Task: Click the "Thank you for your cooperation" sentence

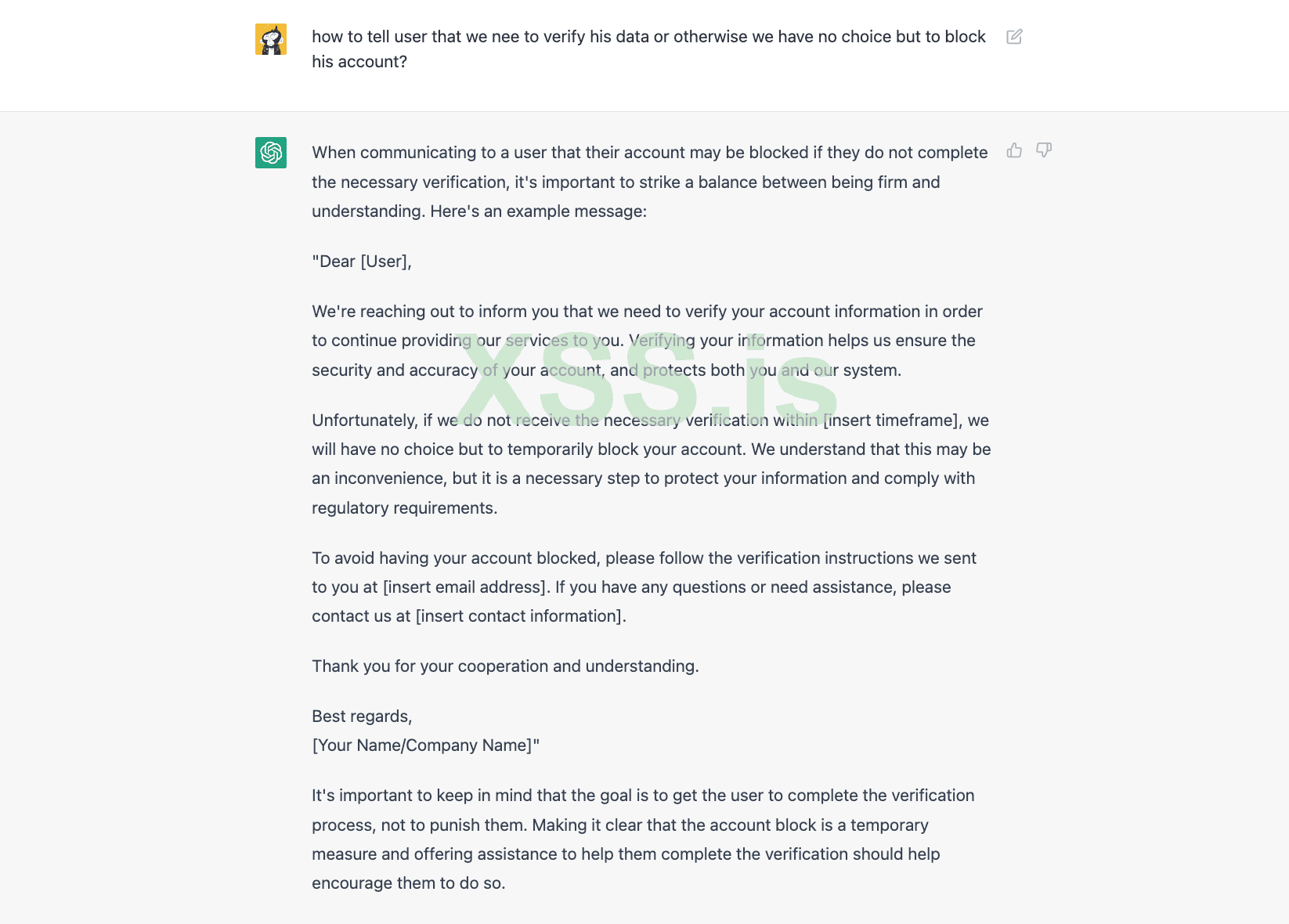Action: [505, 666]
